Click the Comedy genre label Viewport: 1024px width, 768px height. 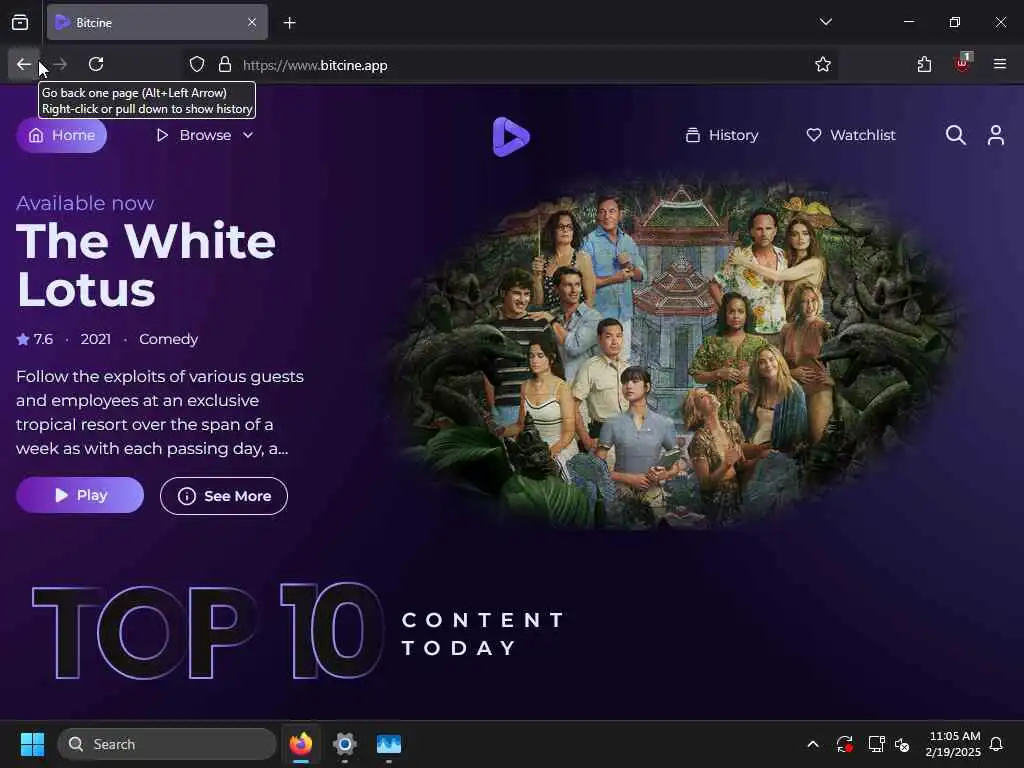point(168,339)
